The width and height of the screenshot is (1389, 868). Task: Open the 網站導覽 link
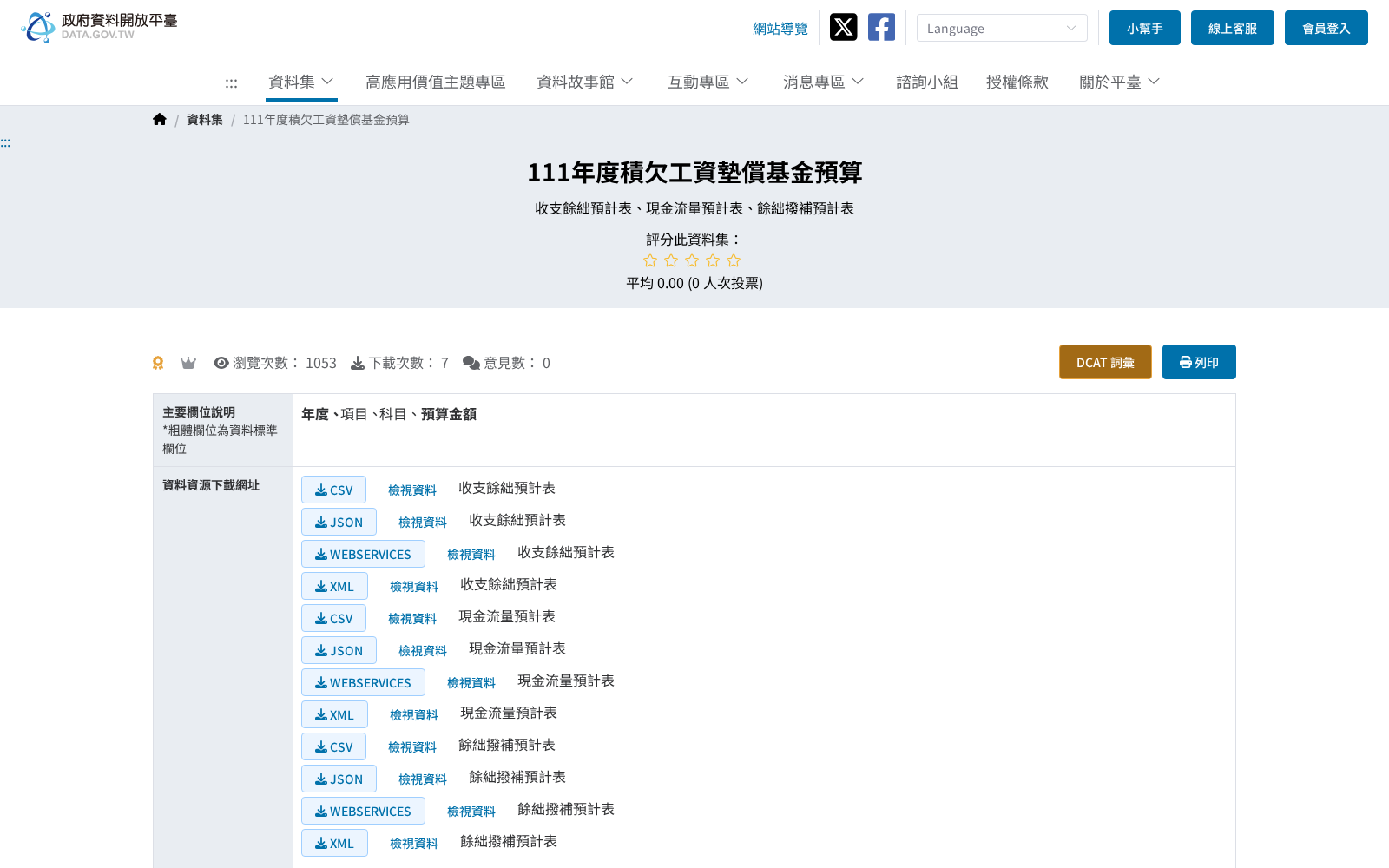(780, 29)
